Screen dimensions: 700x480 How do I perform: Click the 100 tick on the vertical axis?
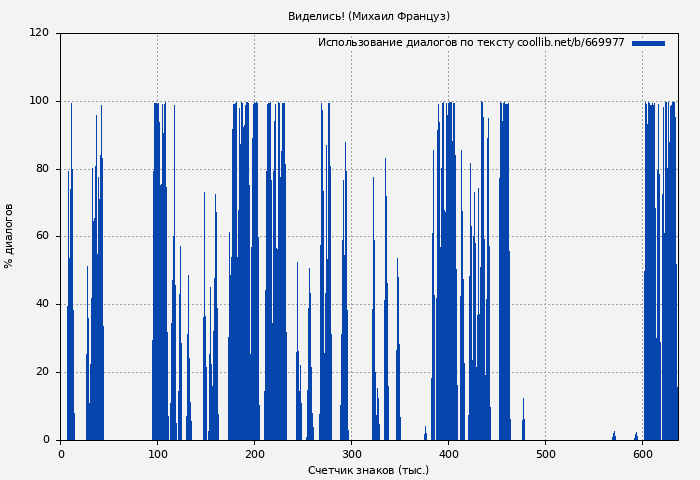(39, 101)
